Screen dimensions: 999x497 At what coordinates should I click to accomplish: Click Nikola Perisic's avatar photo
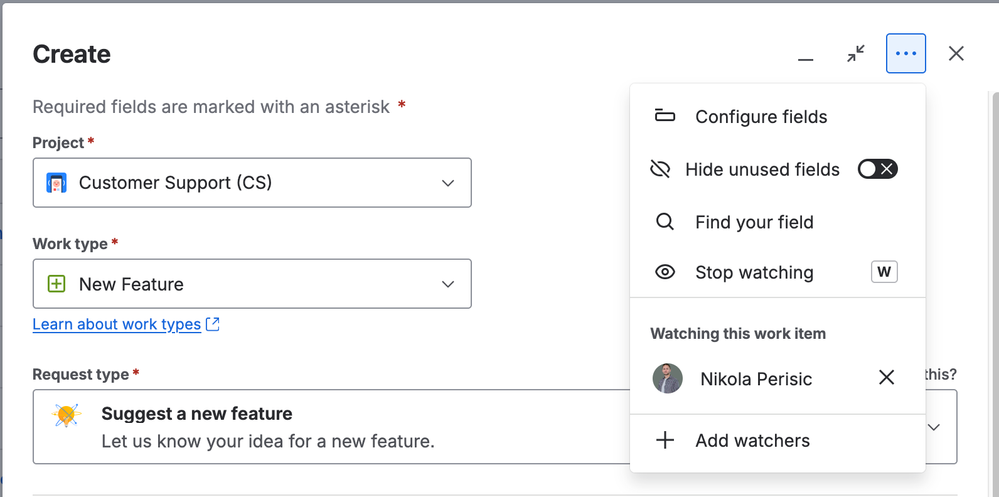[667, 378]
